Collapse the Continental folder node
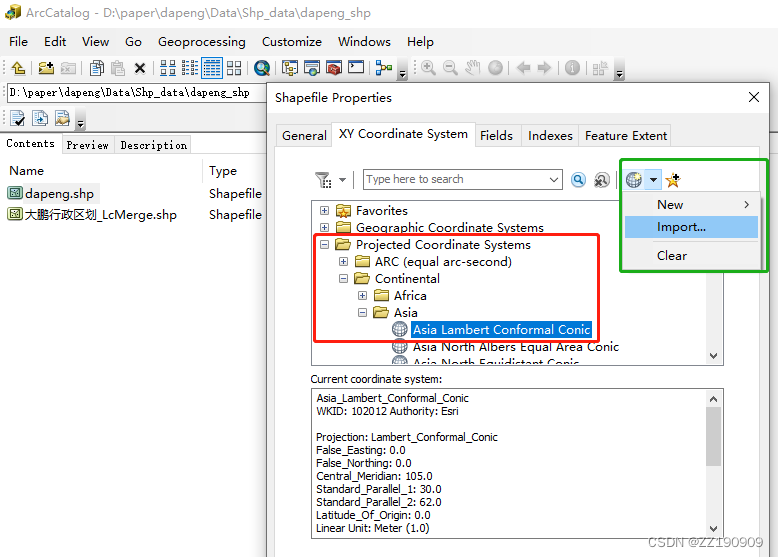 pos(343,279)
